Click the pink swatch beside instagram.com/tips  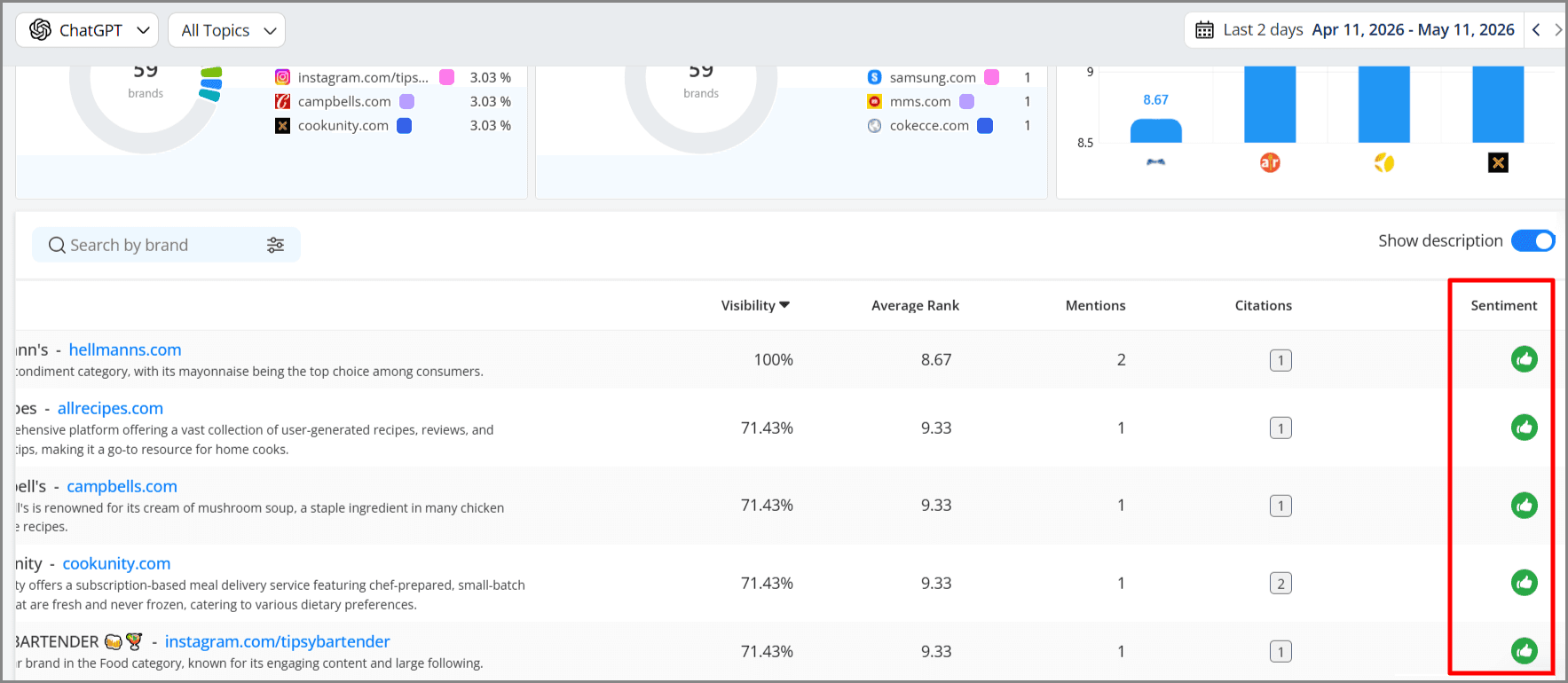[x=447, y=77]
